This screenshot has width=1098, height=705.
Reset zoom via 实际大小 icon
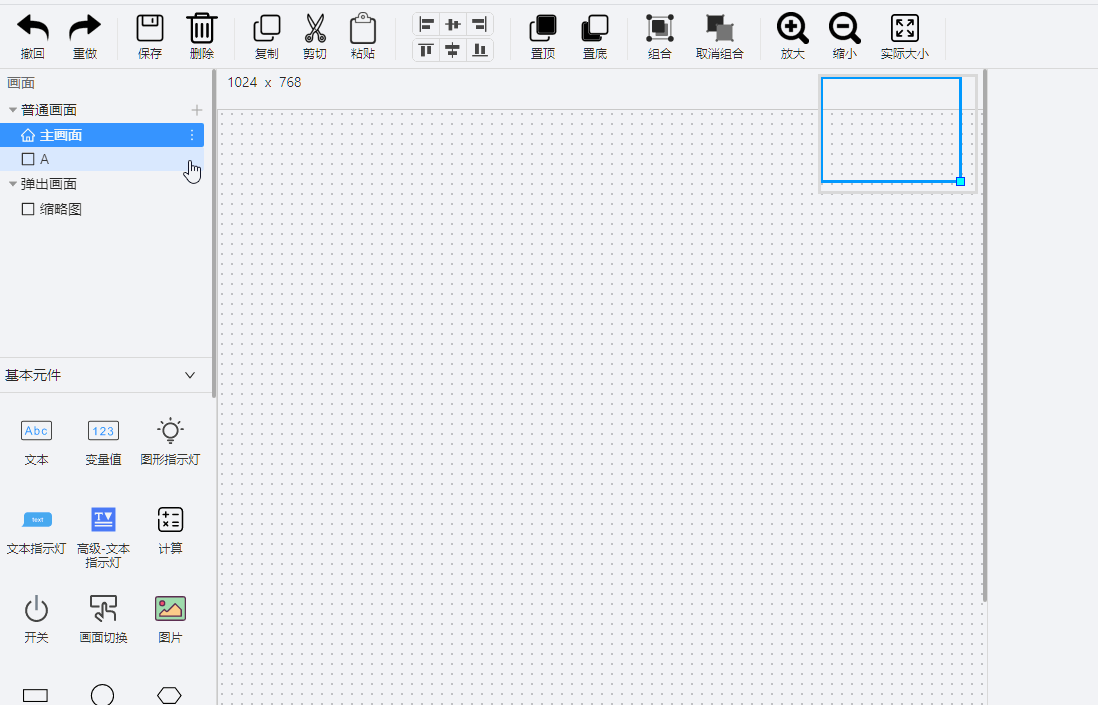click(x=904, y=29)
